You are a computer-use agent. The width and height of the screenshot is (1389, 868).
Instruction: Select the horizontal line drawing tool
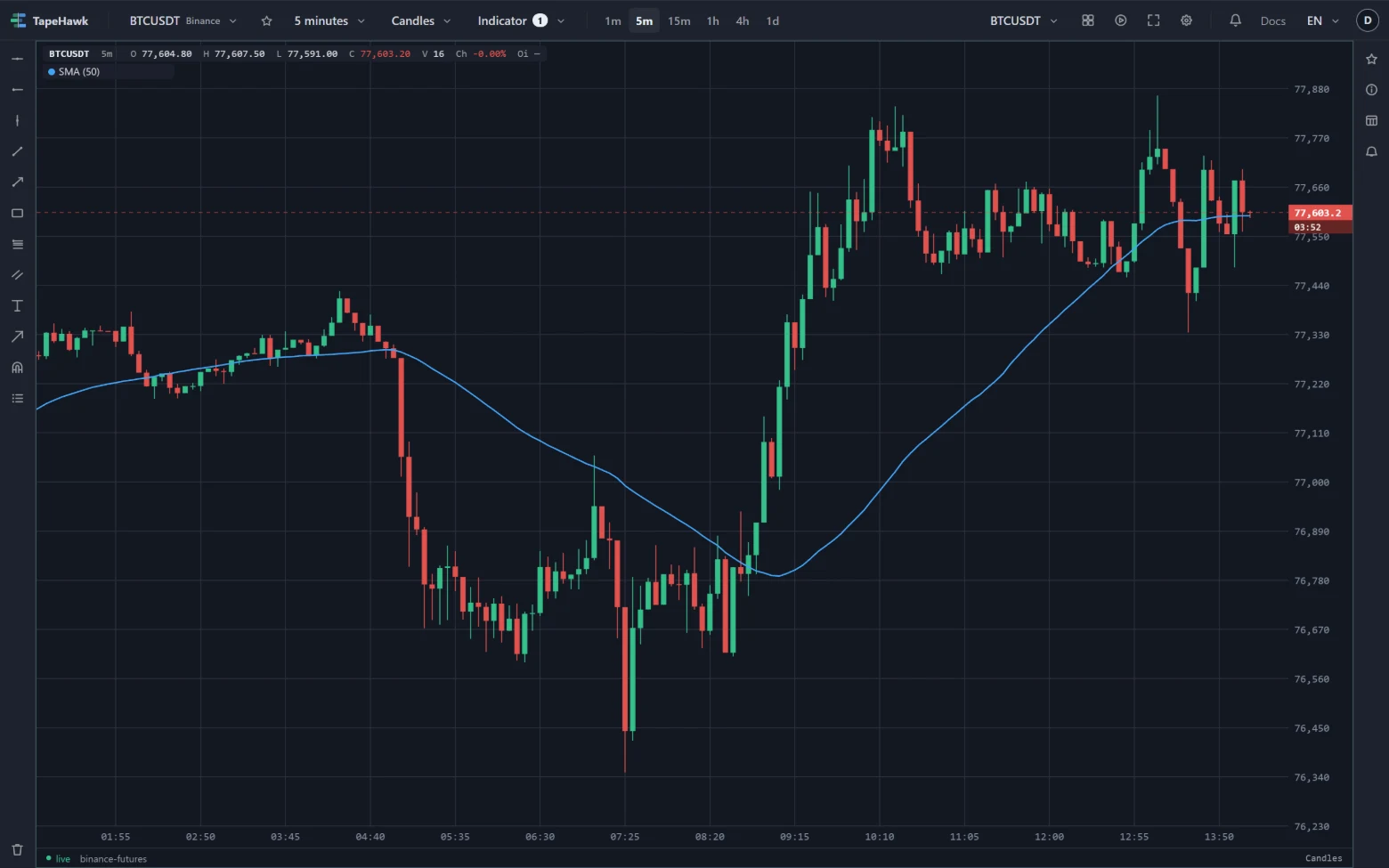tap(17, 59)
